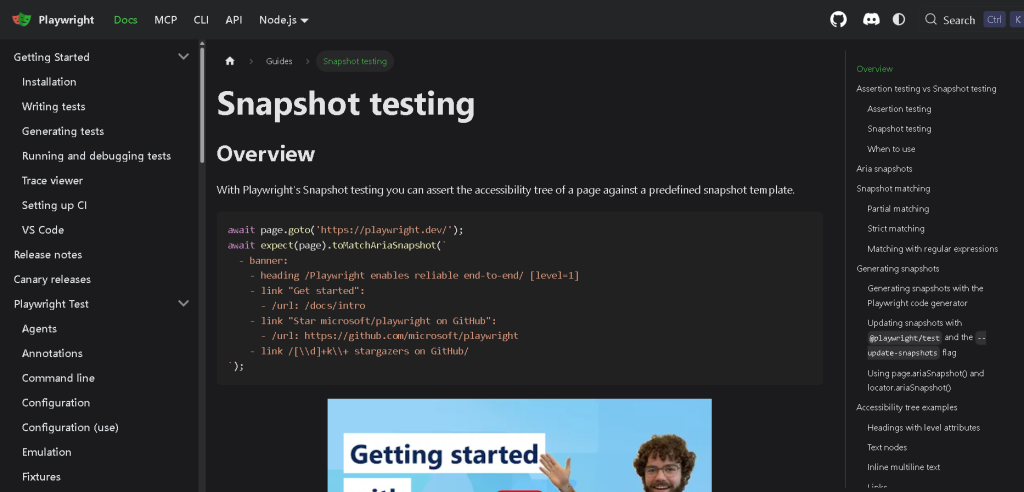The height and width of the screenshot is (492, 1024).
Task: Open the Docs navbar tab
Action: coord(125,20)
